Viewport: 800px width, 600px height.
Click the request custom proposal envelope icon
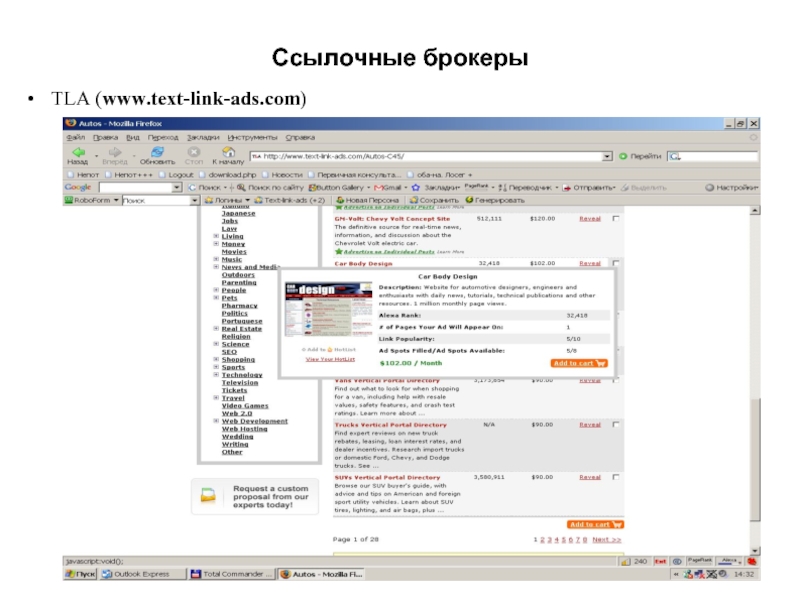208,495
